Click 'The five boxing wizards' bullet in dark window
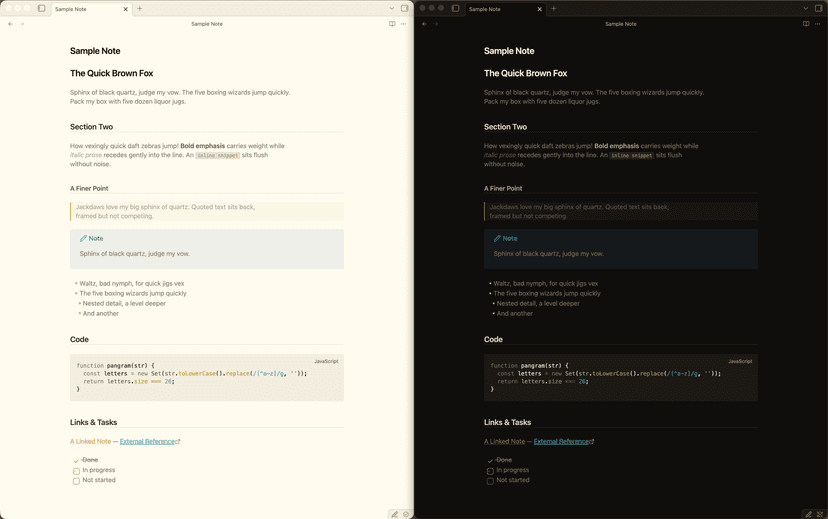Screen dimensions: 828x519 click(547, 294)
